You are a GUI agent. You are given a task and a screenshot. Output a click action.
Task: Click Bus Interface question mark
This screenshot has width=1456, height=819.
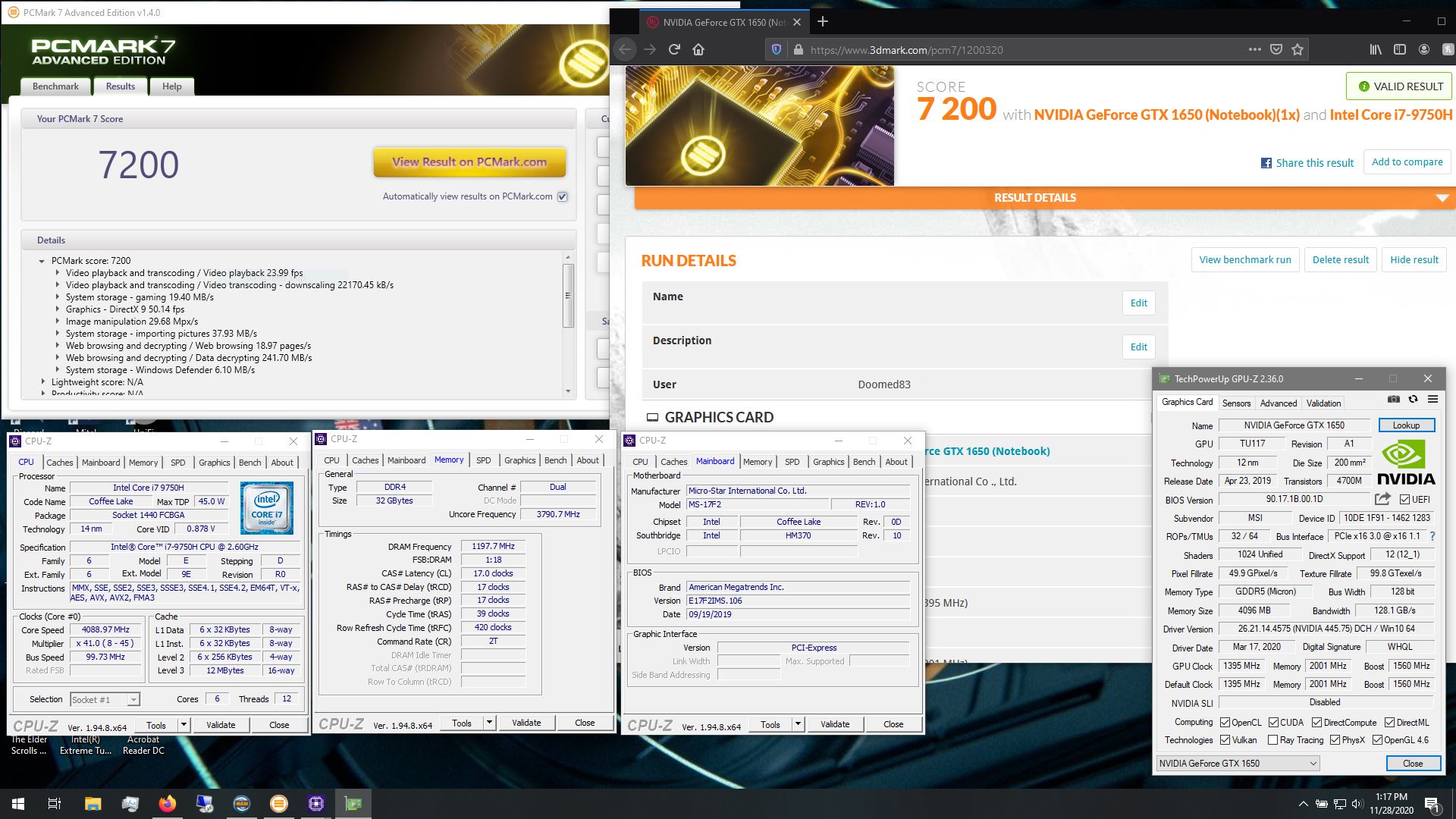coord(1432,536)
